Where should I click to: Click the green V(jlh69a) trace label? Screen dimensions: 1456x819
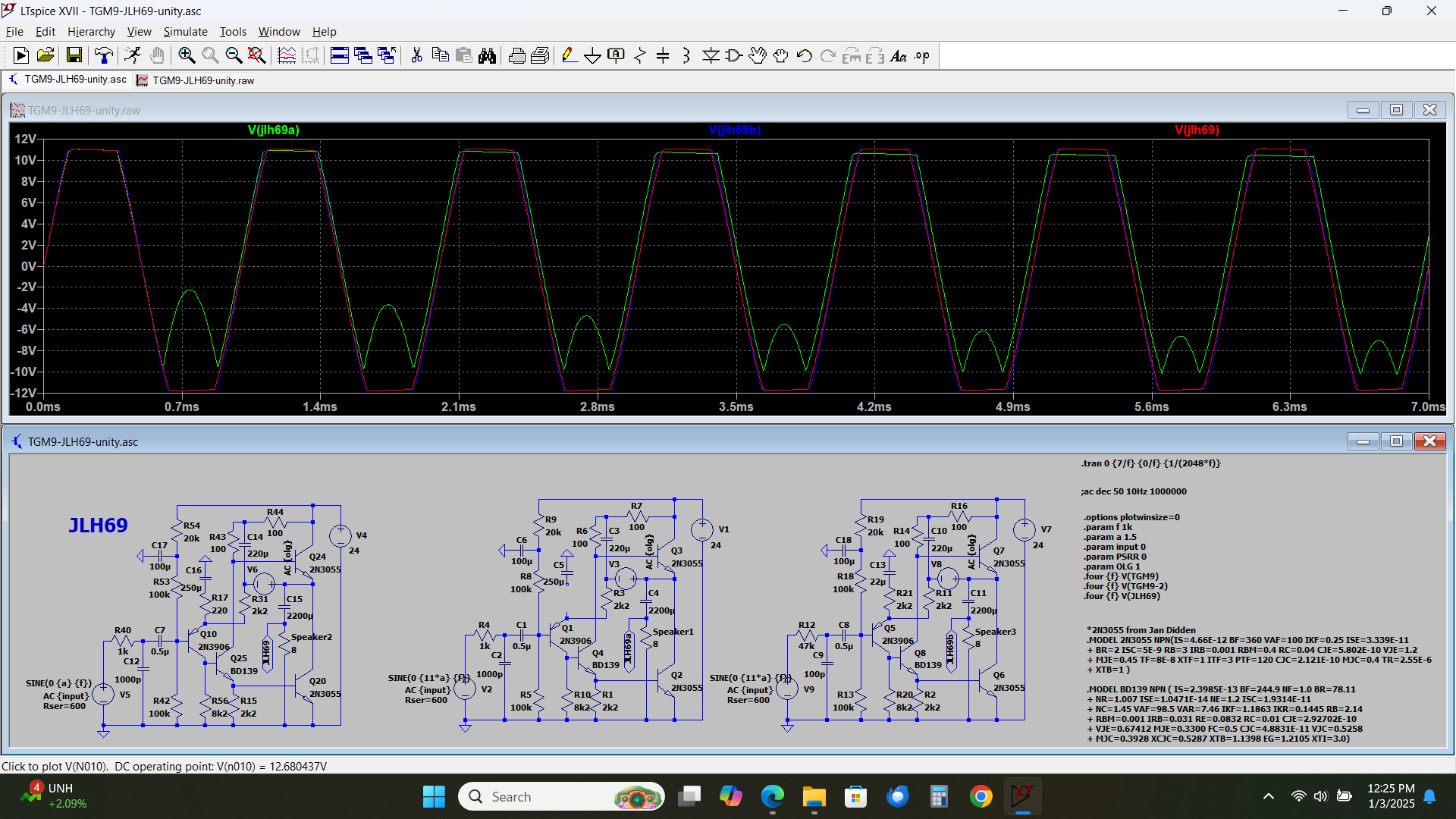(x=273, y=130)
